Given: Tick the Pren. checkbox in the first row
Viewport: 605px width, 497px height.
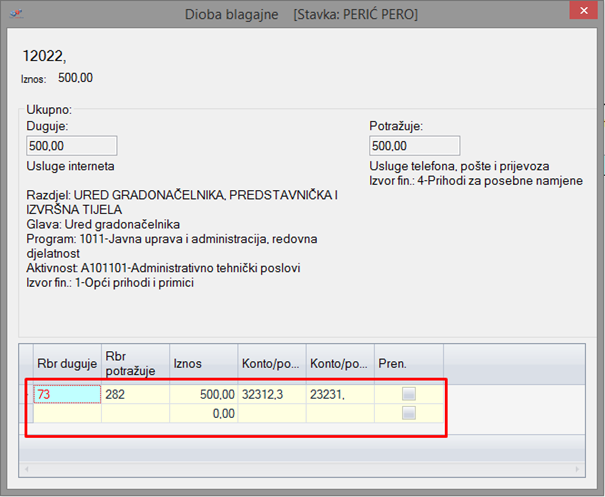Looking at the screenshot, I should (408, 395).
